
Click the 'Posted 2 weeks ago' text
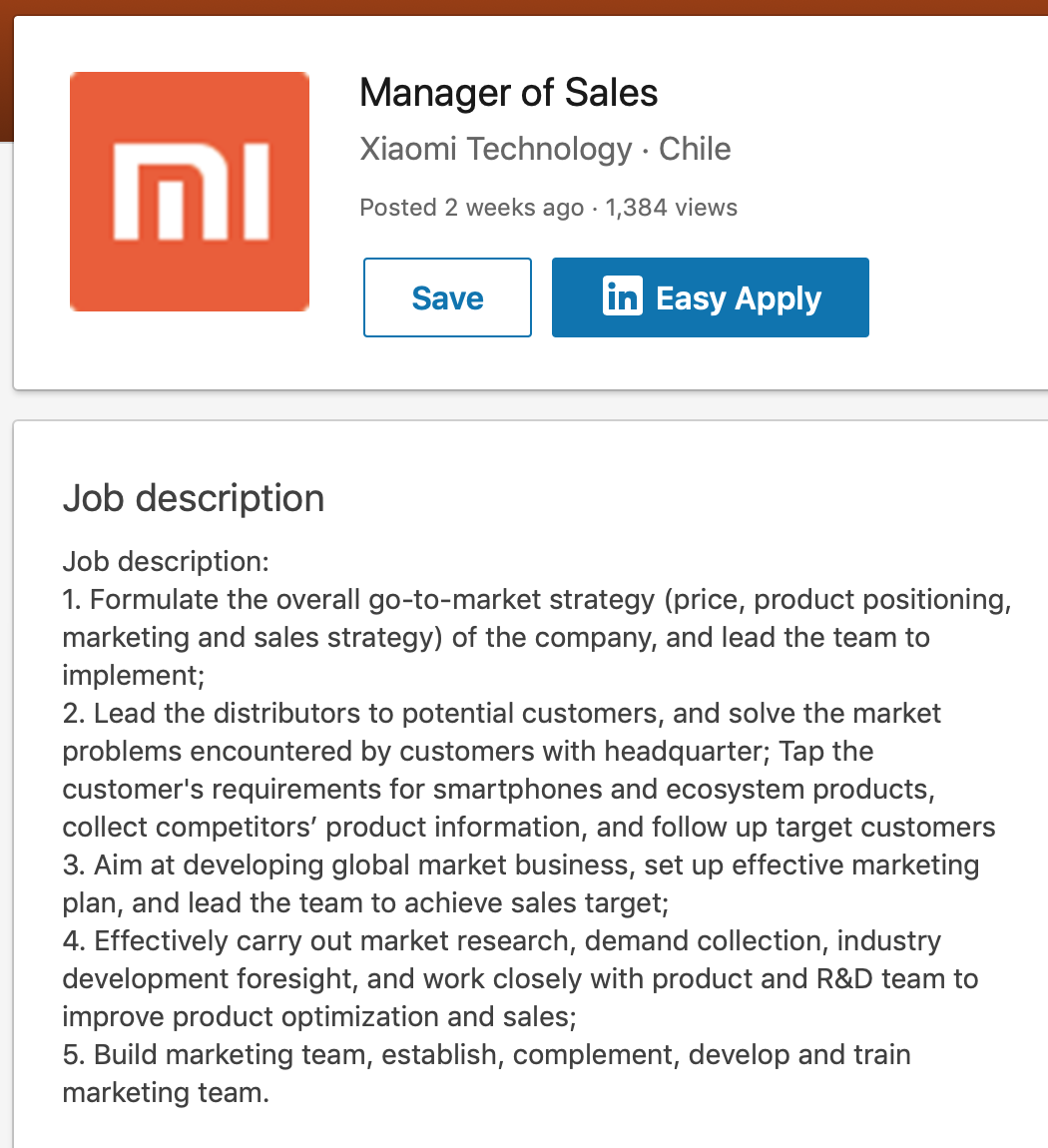[471, 208]
